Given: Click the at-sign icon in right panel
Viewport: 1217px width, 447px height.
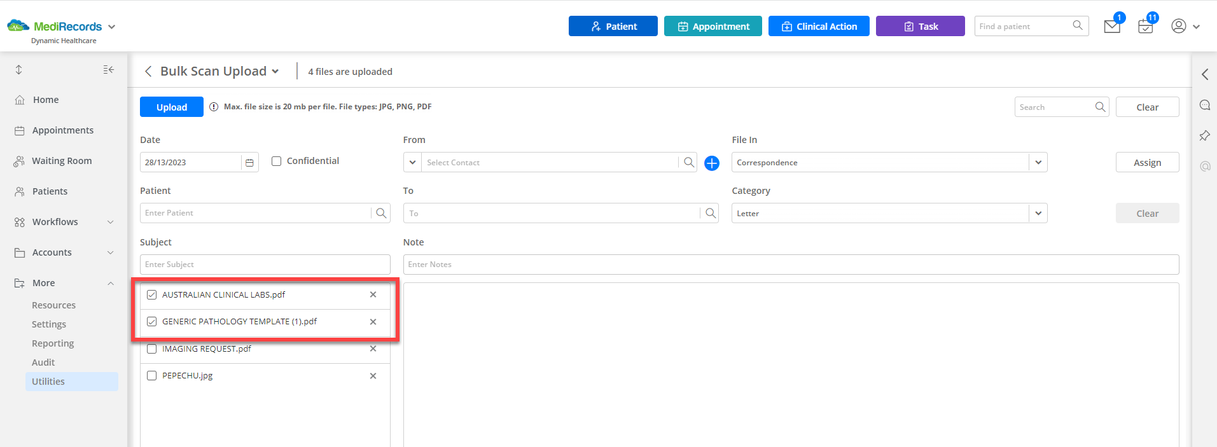Looking at the screenshot, I should point(1204,166).
